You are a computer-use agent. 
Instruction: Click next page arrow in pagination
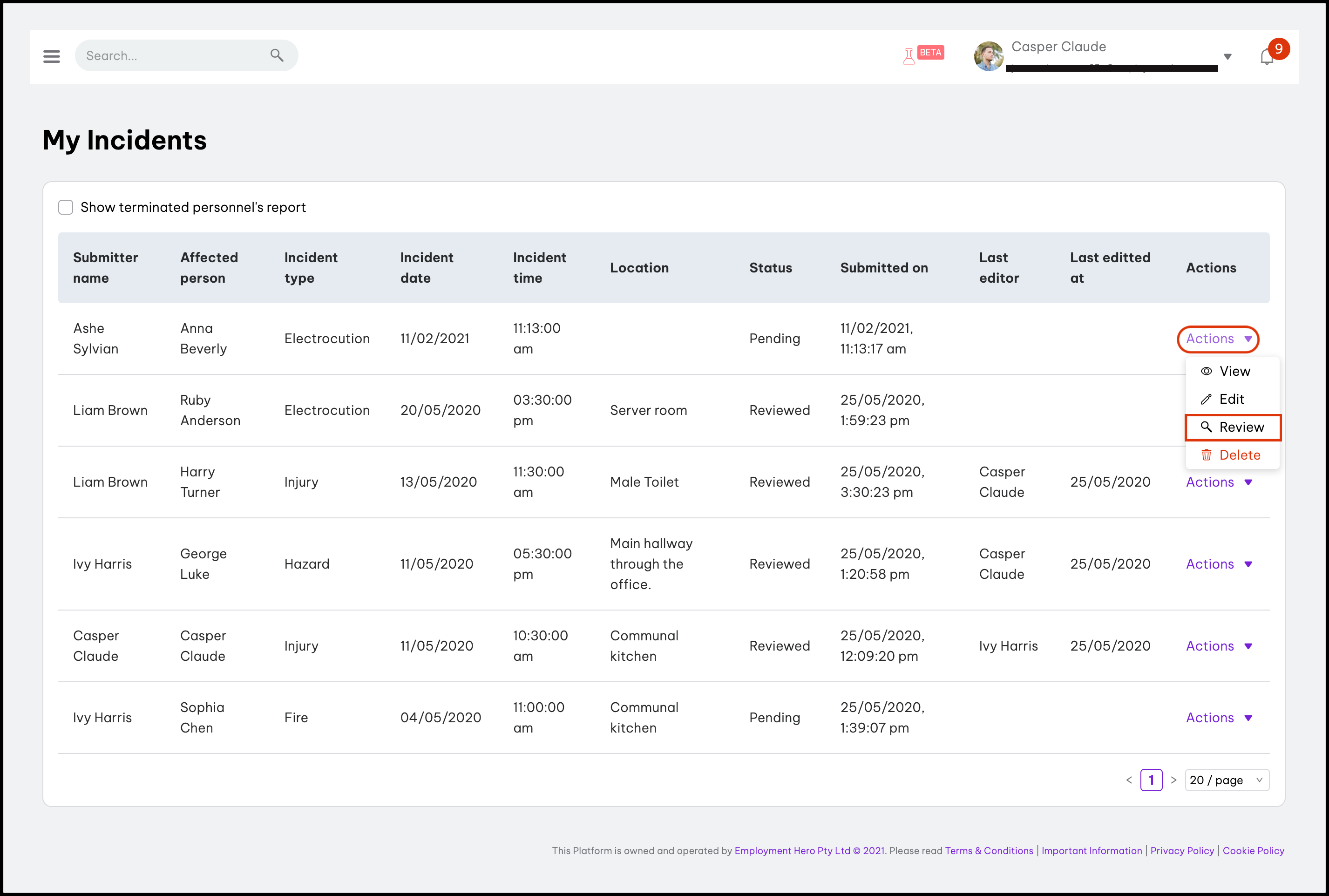pyautogui.click(x=1173, y=780)
